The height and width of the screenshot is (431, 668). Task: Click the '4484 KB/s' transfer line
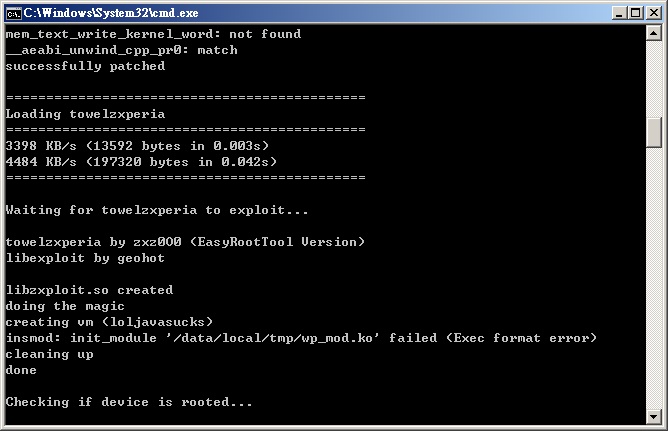141,162
